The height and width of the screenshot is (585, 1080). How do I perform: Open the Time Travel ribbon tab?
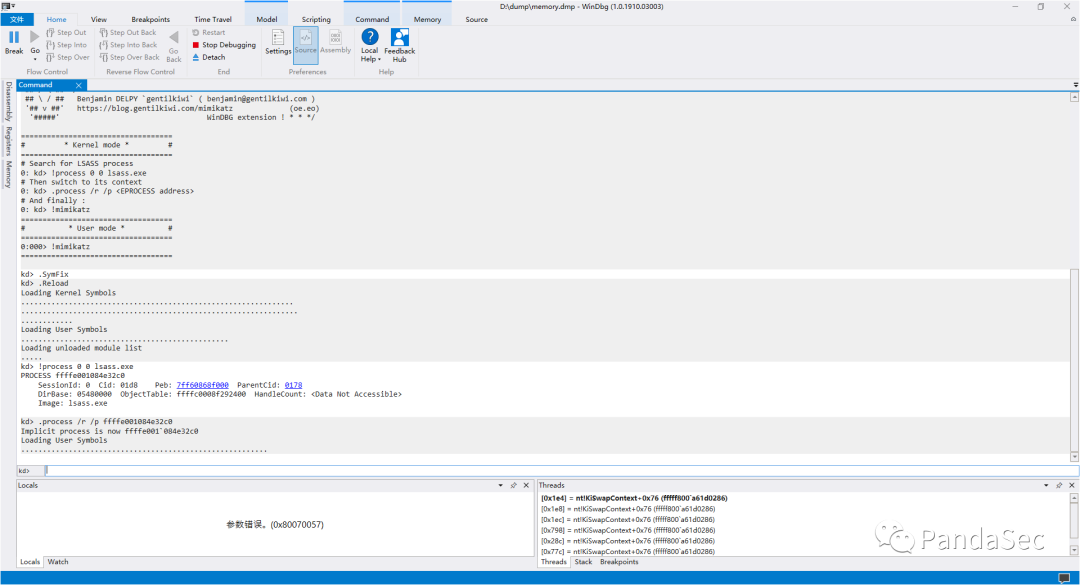click(213, 19)
